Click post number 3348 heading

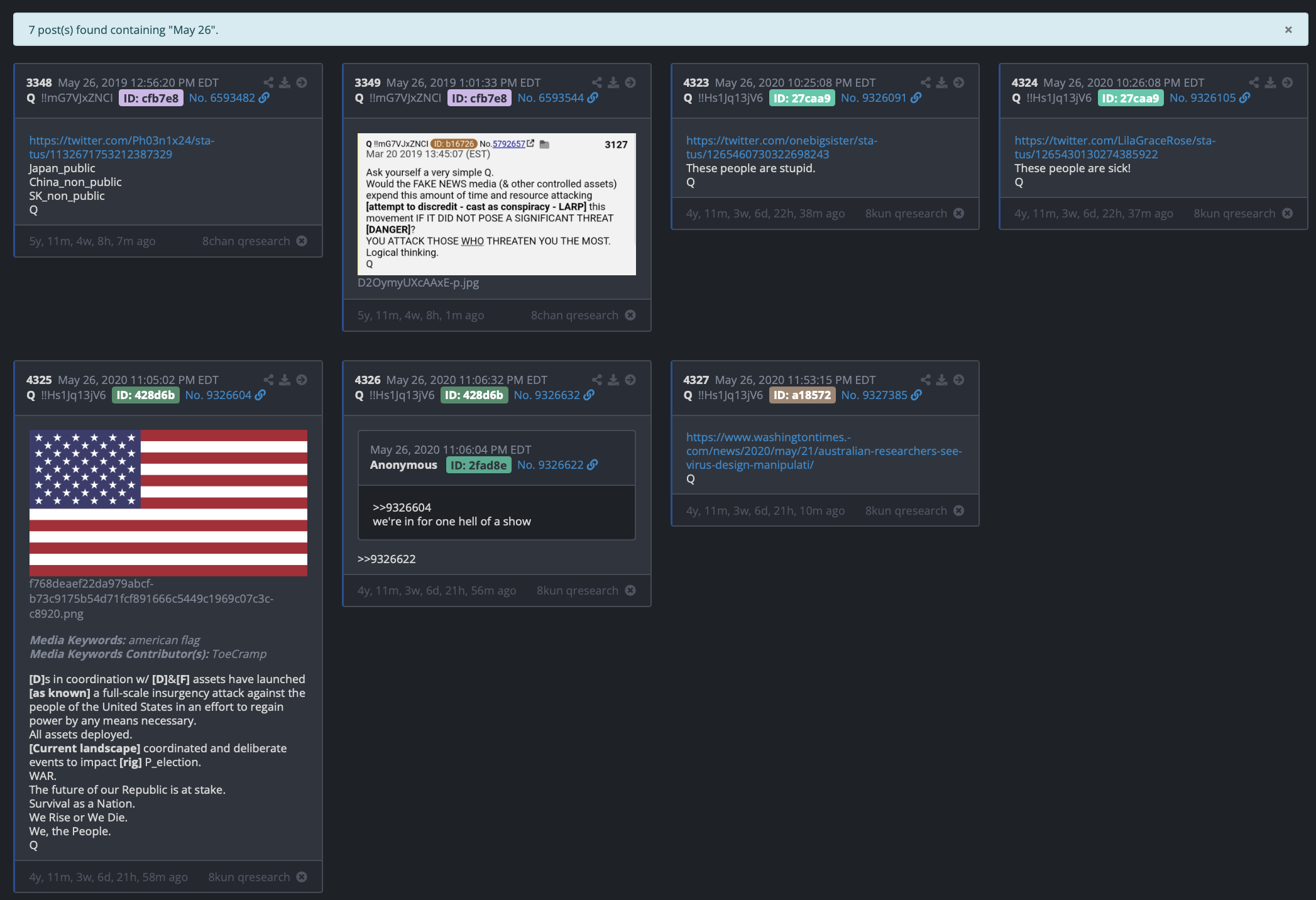[x=39, y=82]
